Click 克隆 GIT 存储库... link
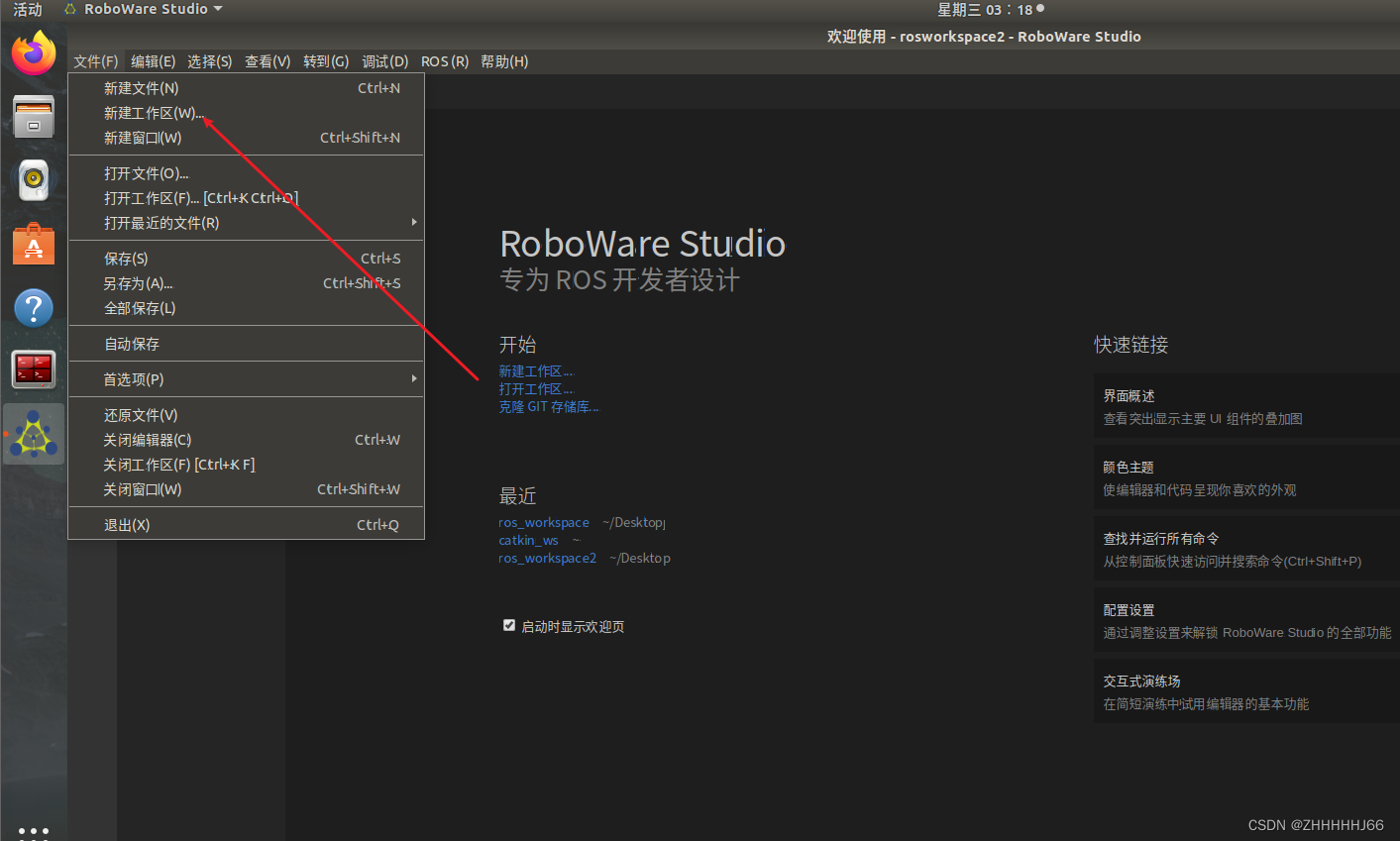1400x841 pixels. [x=549, y=407]
